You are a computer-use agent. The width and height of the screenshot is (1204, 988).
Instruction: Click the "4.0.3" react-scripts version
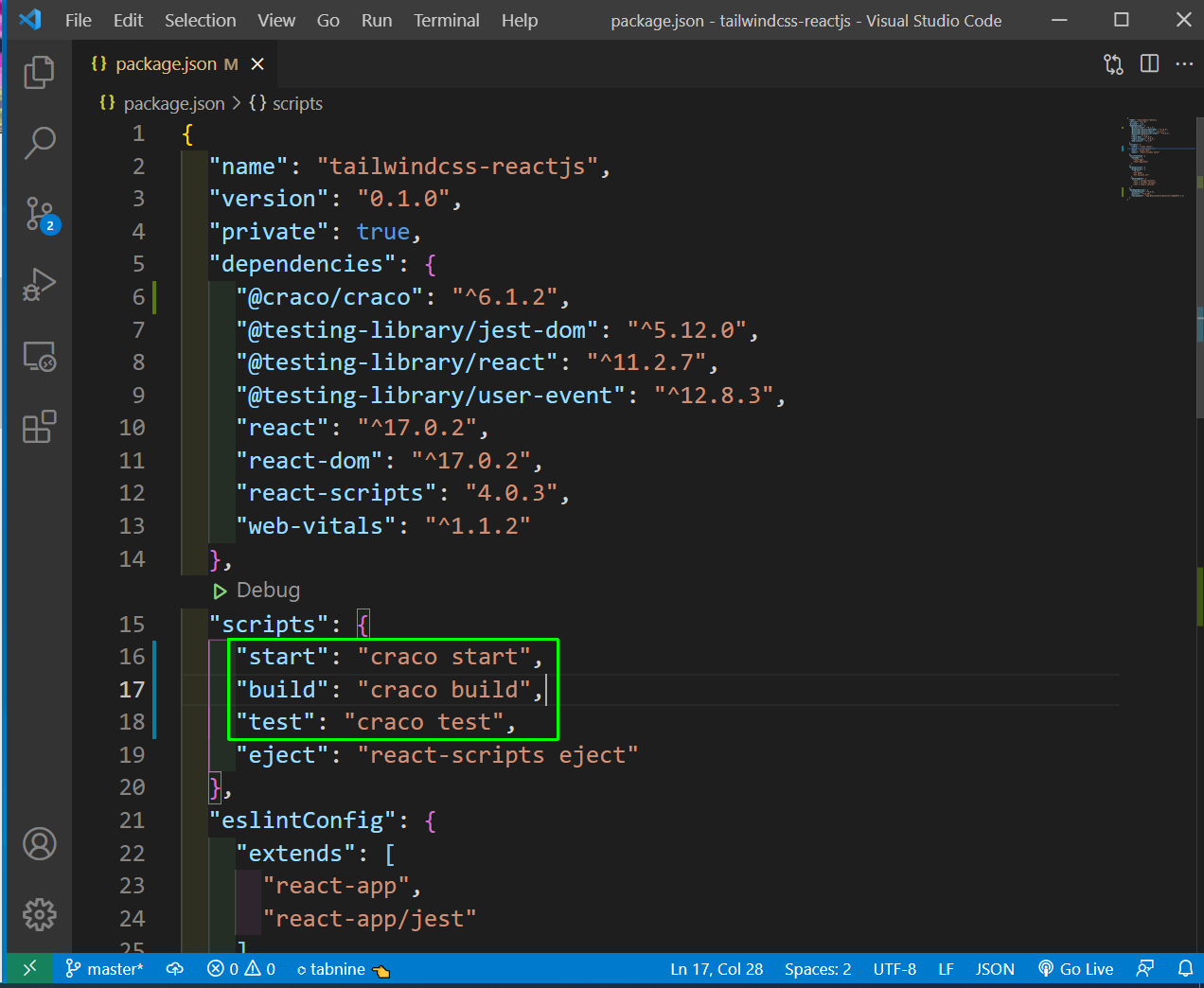(512, 493)
